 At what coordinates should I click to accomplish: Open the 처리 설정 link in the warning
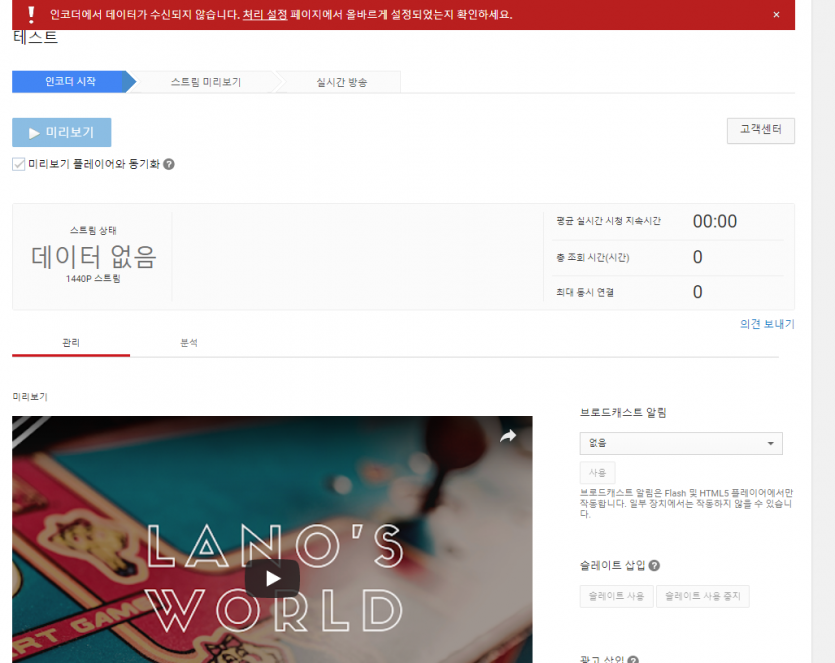[x=265, y=15]
